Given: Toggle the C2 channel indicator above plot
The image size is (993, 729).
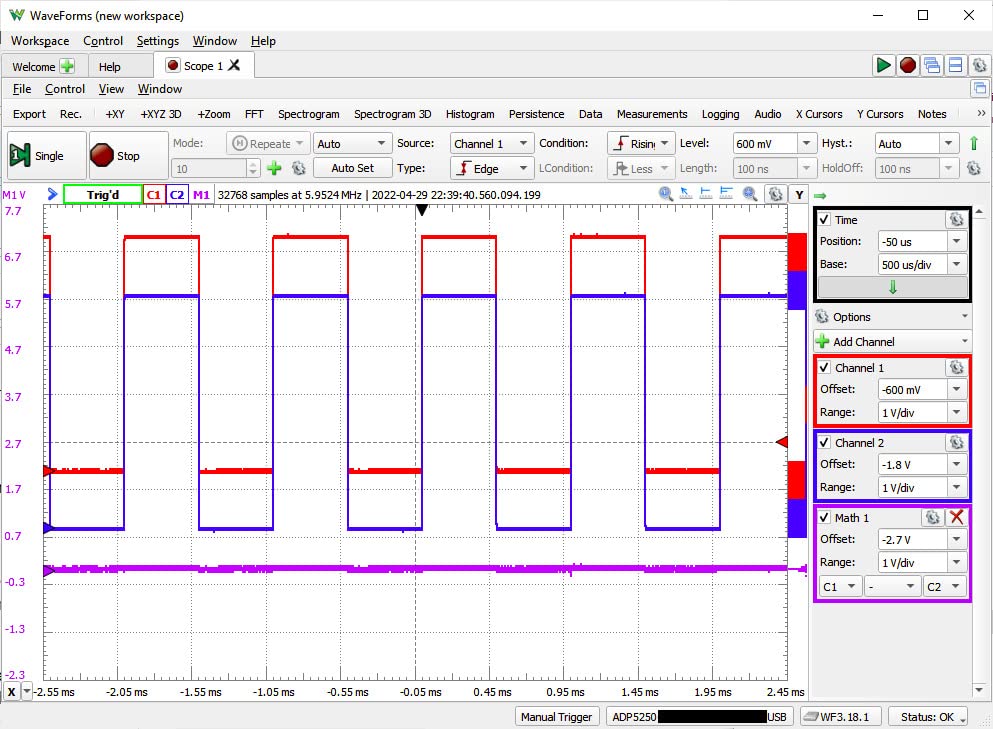Looking at the screenshot, I should click(x=177, y=194).
